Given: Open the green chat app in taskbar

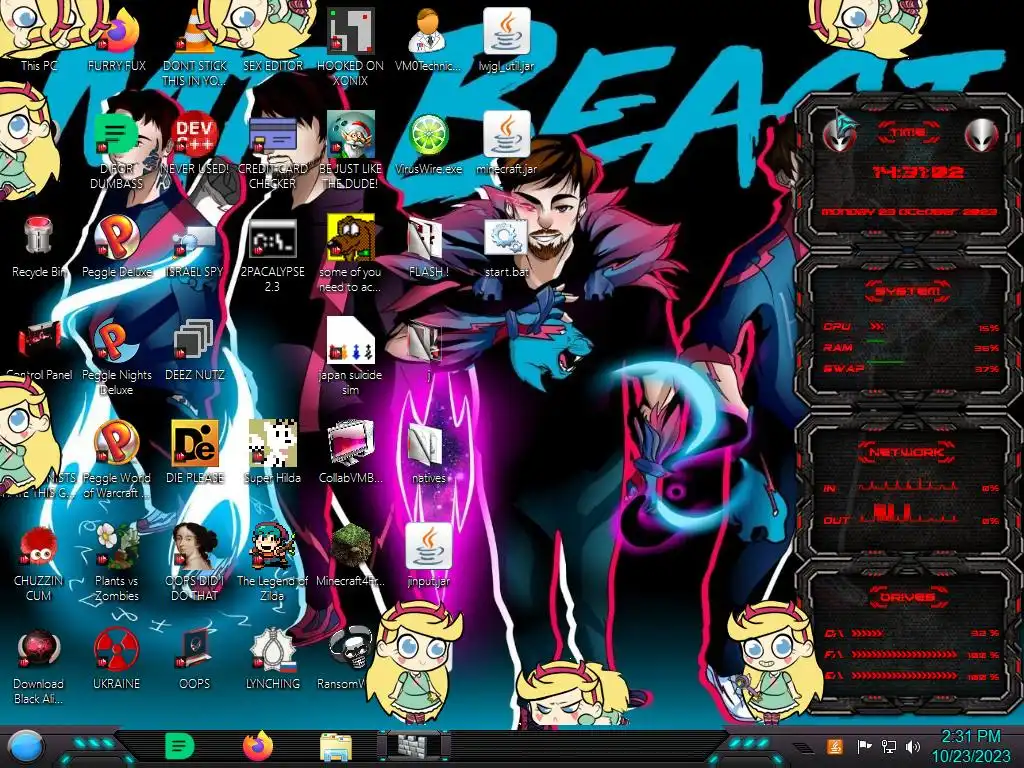Looking at the screenshot, I should [x=180, y=746].
